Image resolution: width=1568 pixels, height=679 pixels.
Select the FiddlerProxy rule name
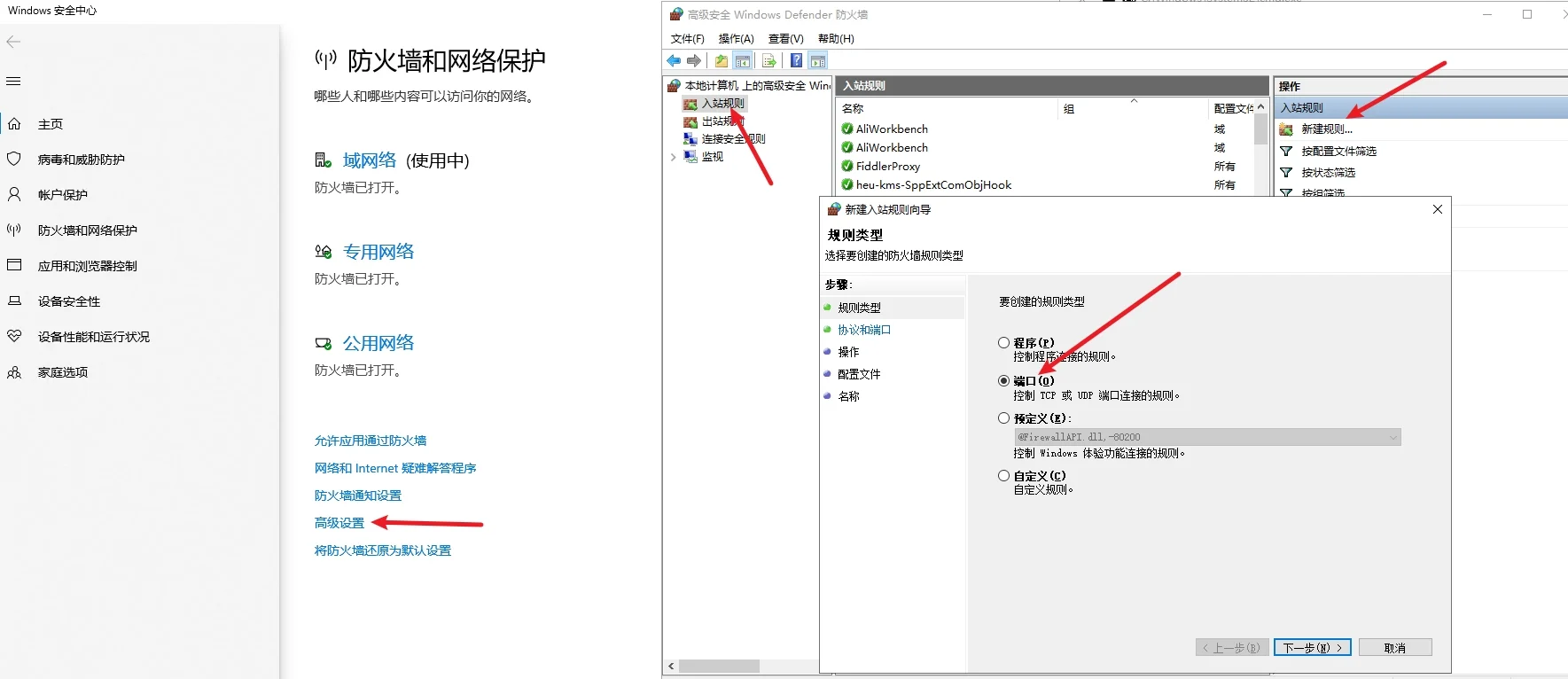point(888,166)
